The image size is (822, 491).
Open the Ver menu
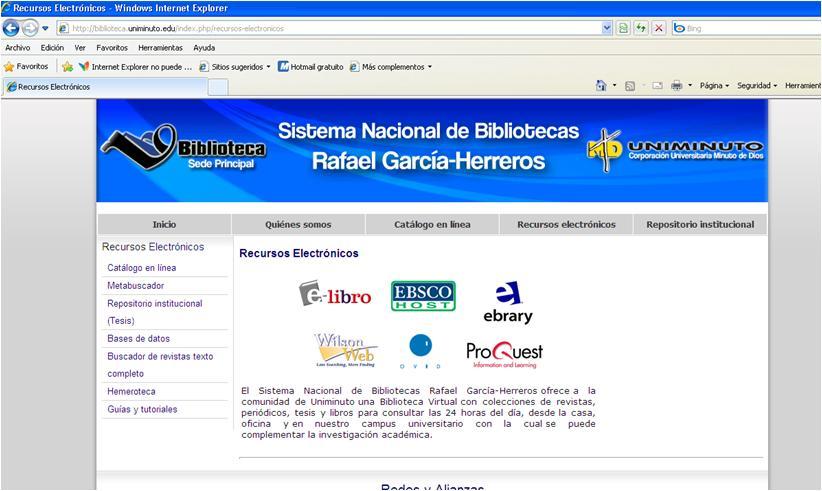coord(80,48)
